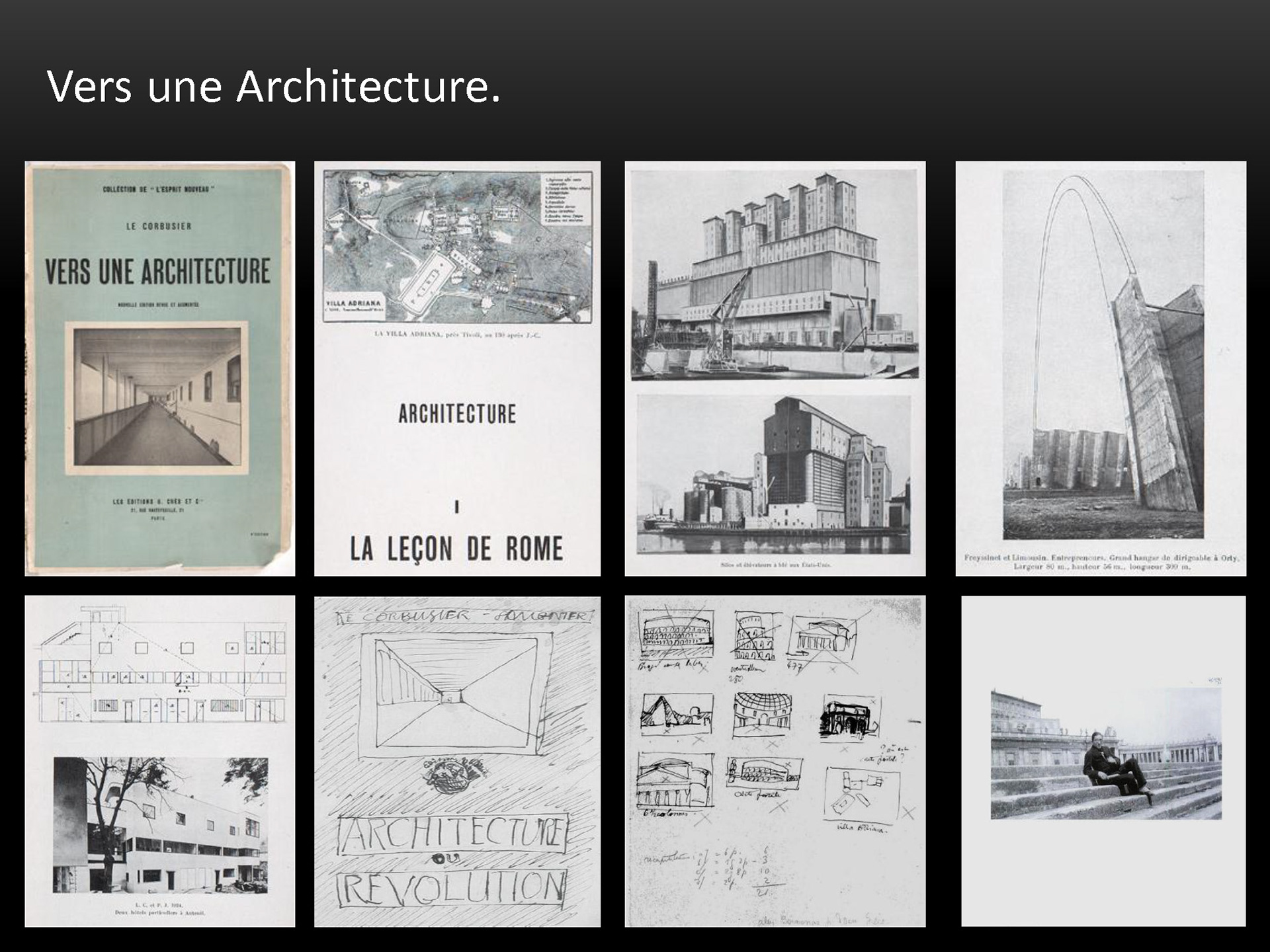Click the perspective corridor sketch
Viewport: 1270px width, 952px height.
[x=456, y=693]
